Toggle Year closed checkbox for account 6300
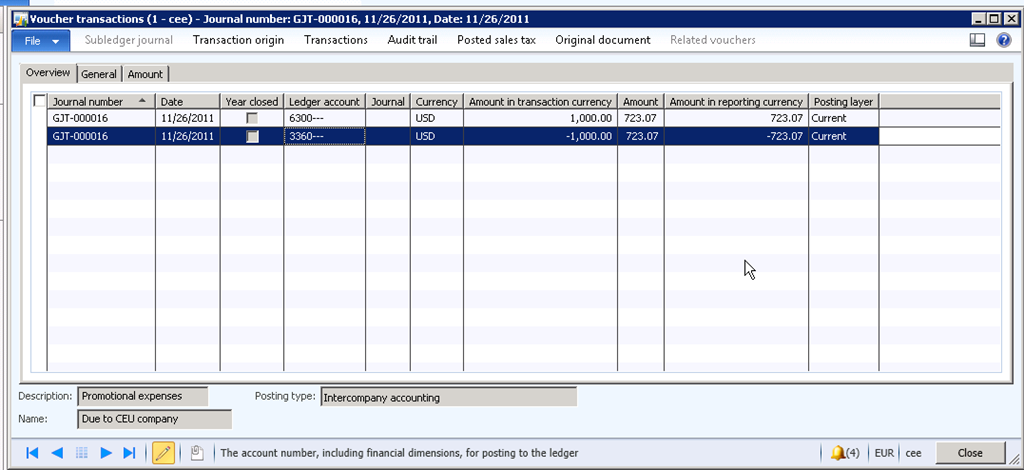The image size is (1024, 470). point(252,119)
